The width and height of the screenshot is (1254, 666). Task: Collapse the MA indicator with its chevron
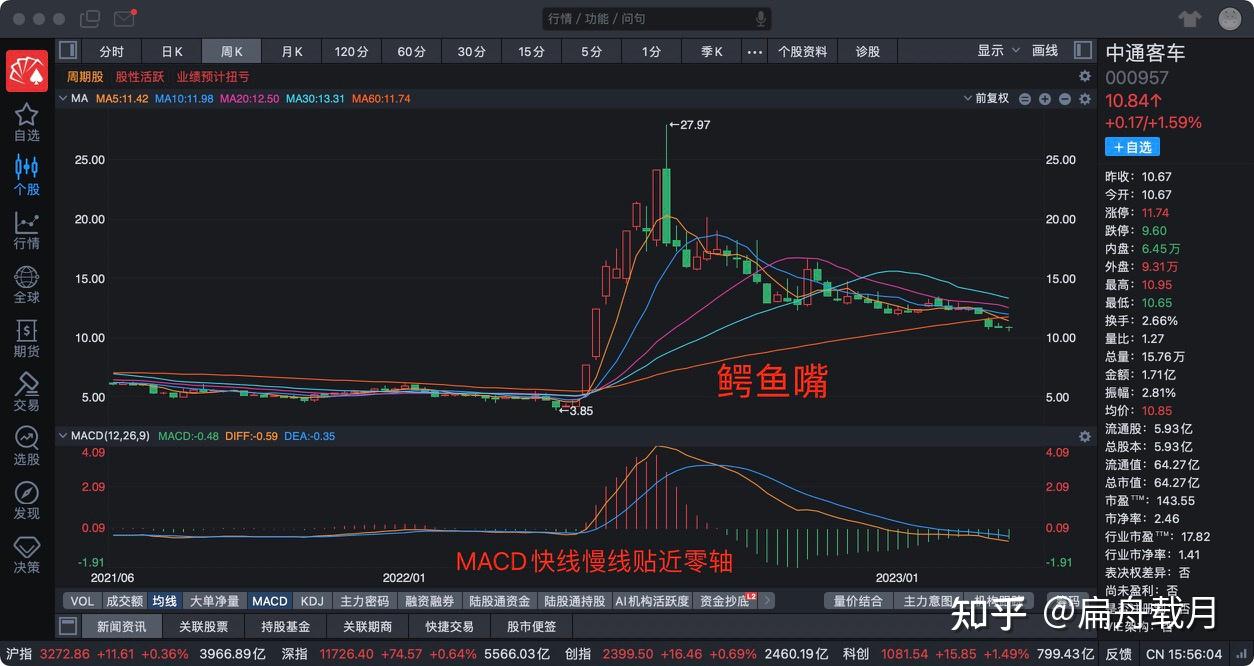63,99
